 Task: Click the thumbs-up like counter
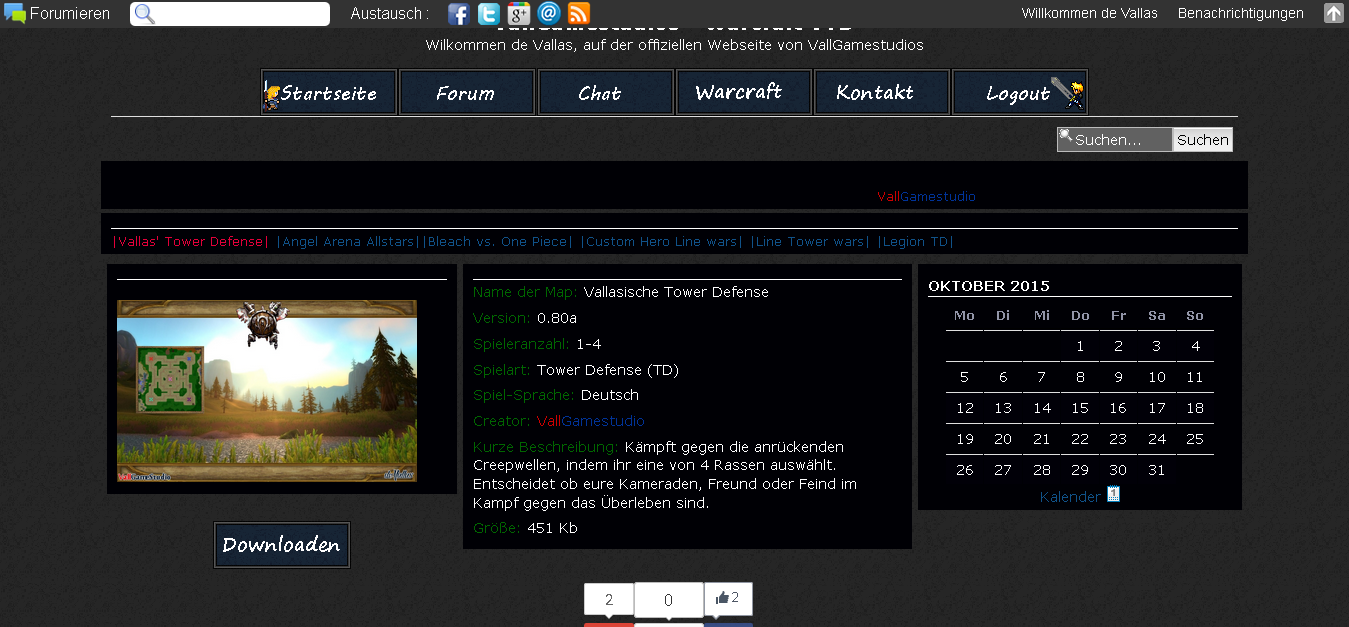[x=728, y=598]
